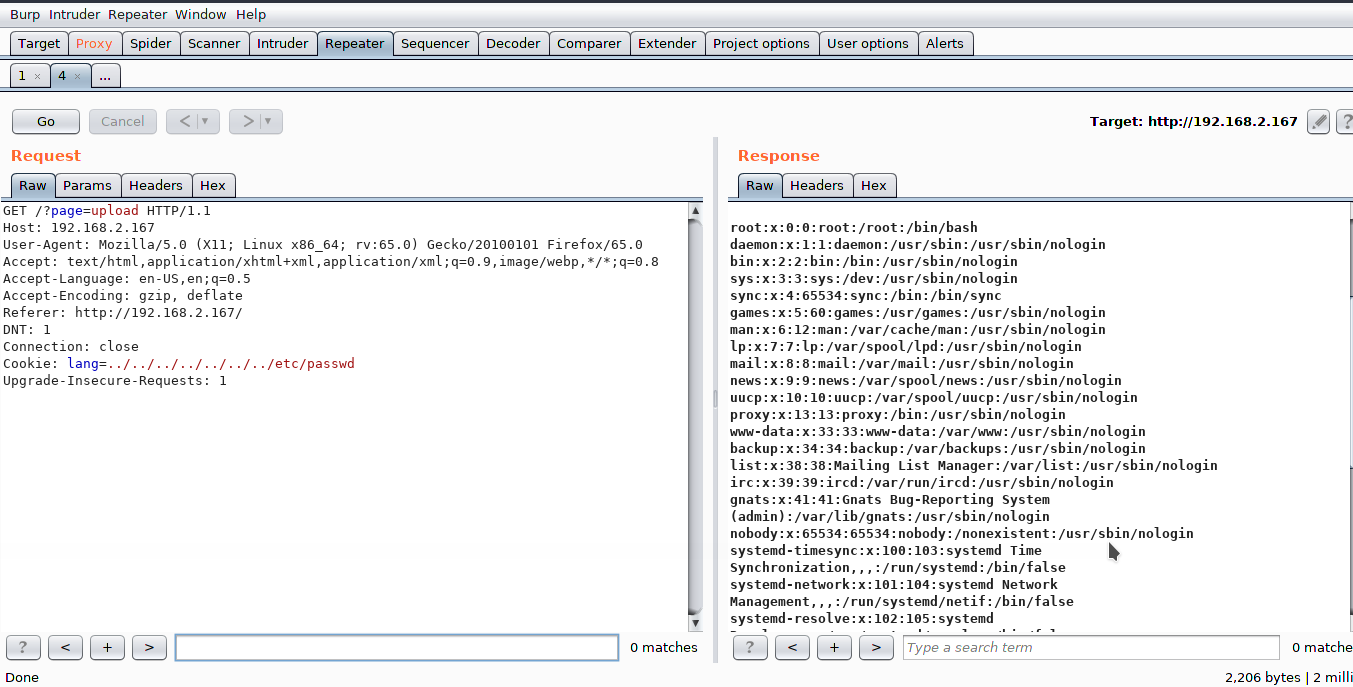Select the response Headers tab
Viewport: 1353px width, 687px height.
817,185
